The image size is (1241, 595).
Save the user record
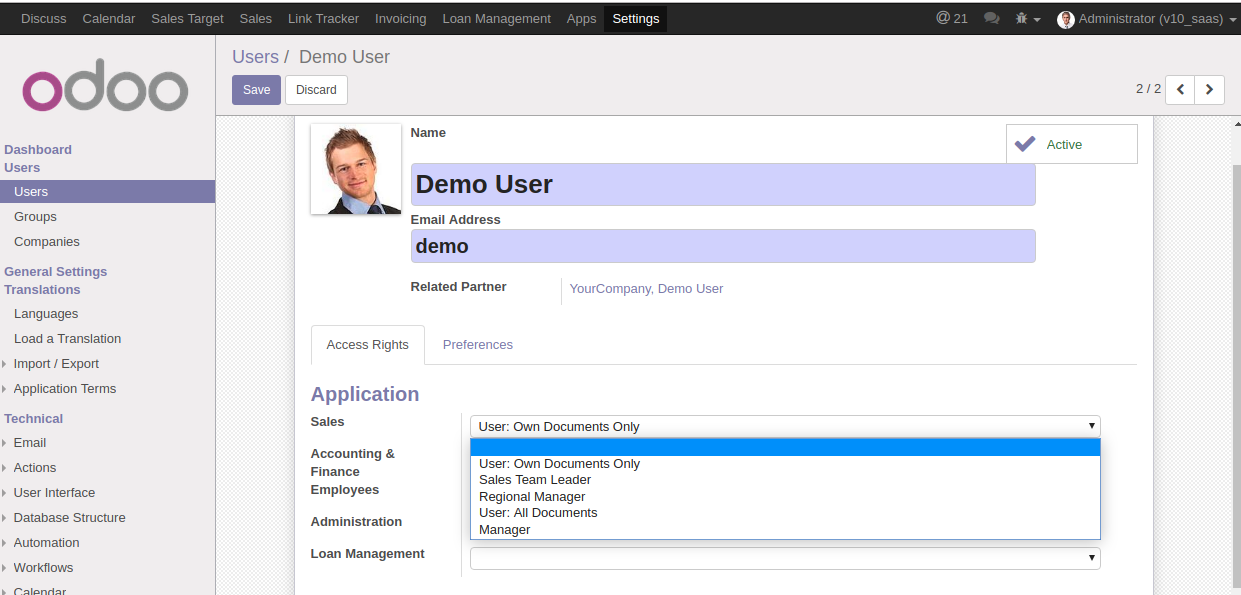tap(256, 90)
